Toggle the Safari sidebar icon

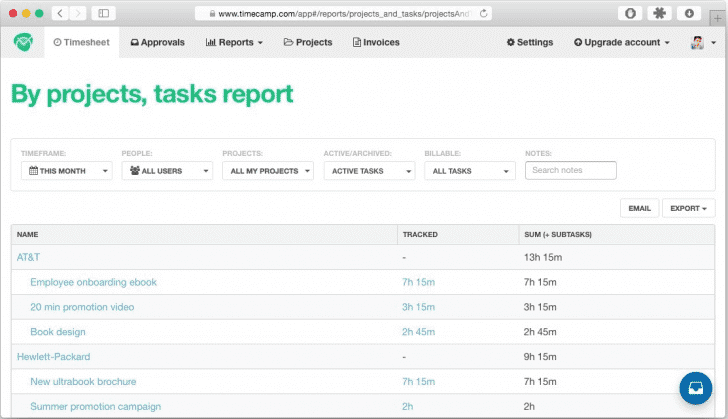point(104,14)
